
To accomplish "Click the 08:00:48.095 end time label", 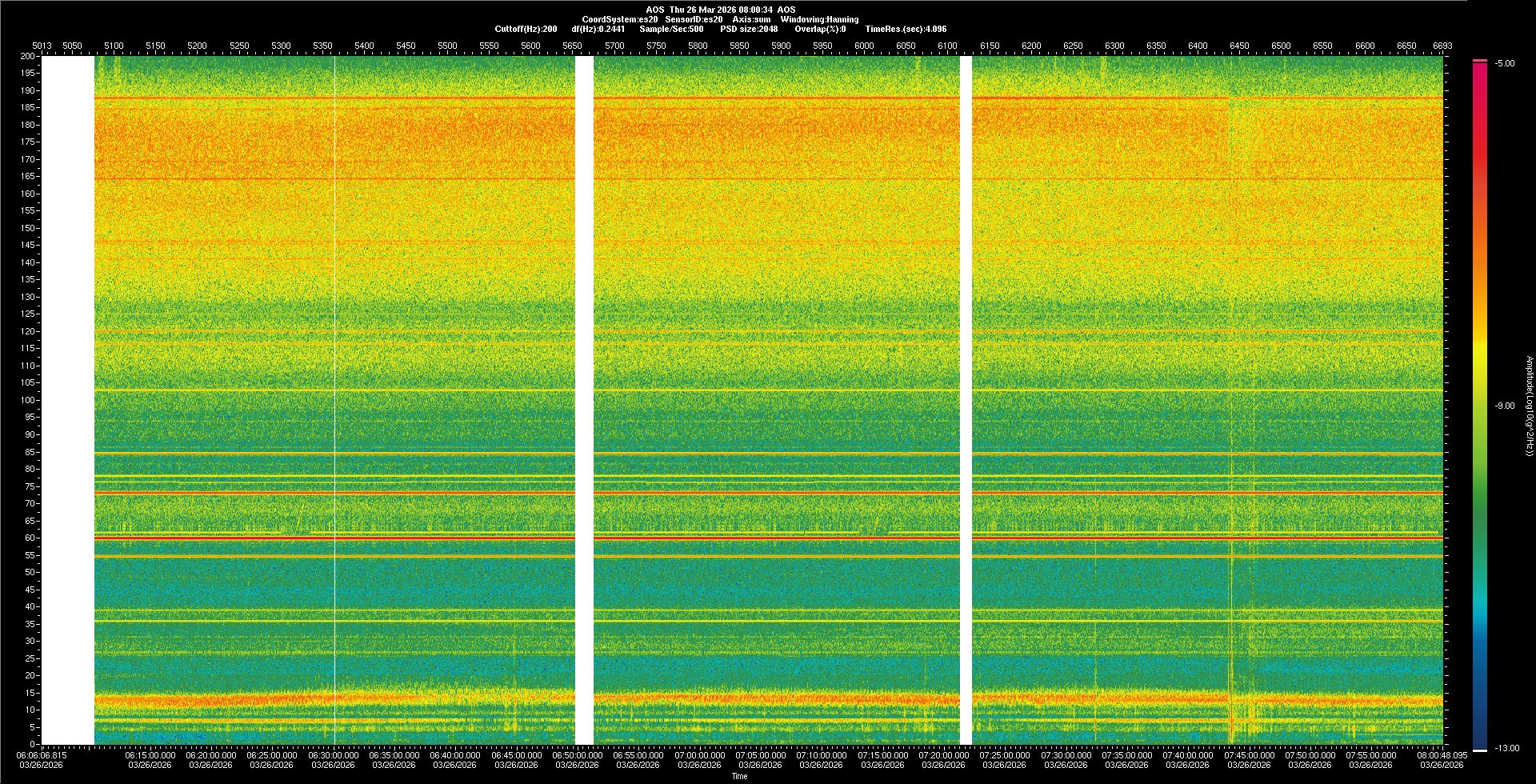I will (1442, 755).
